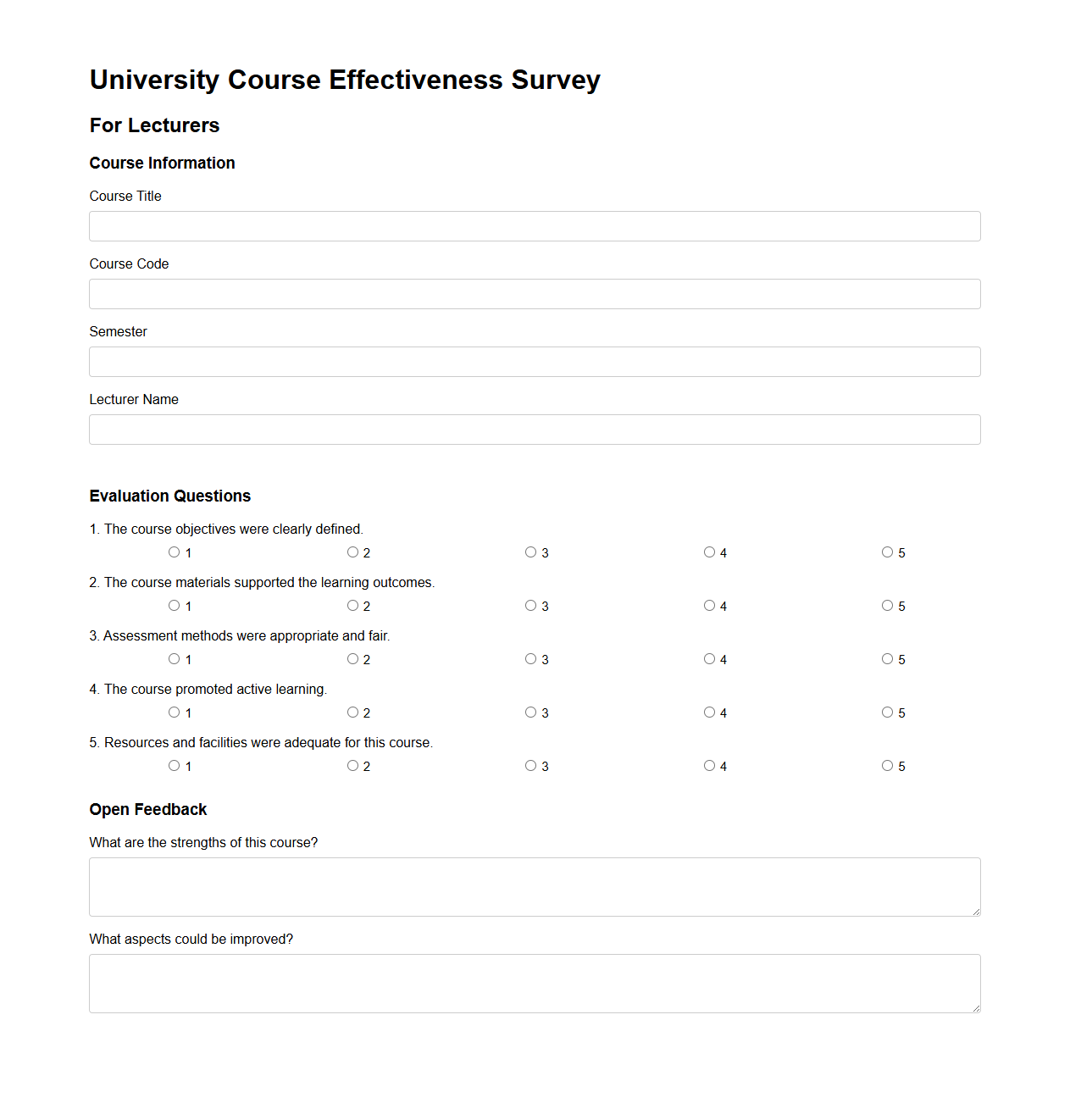Click the Lecturer Name input field

[534, 430]
